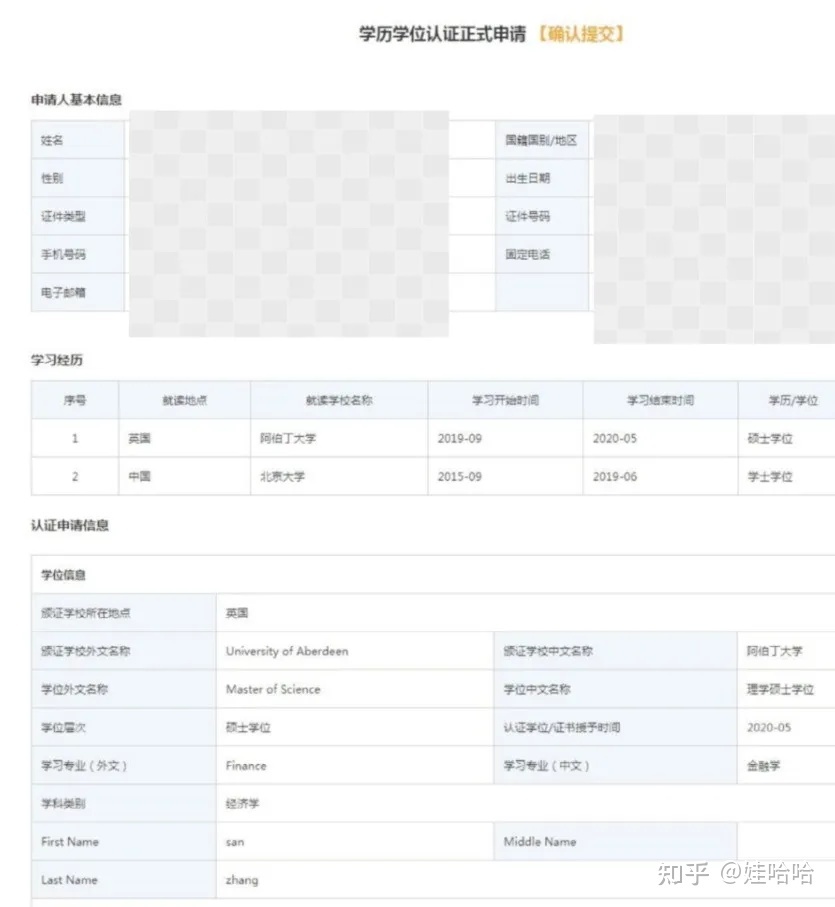Select the 申请人基本信息 section heading

(76, 99)
